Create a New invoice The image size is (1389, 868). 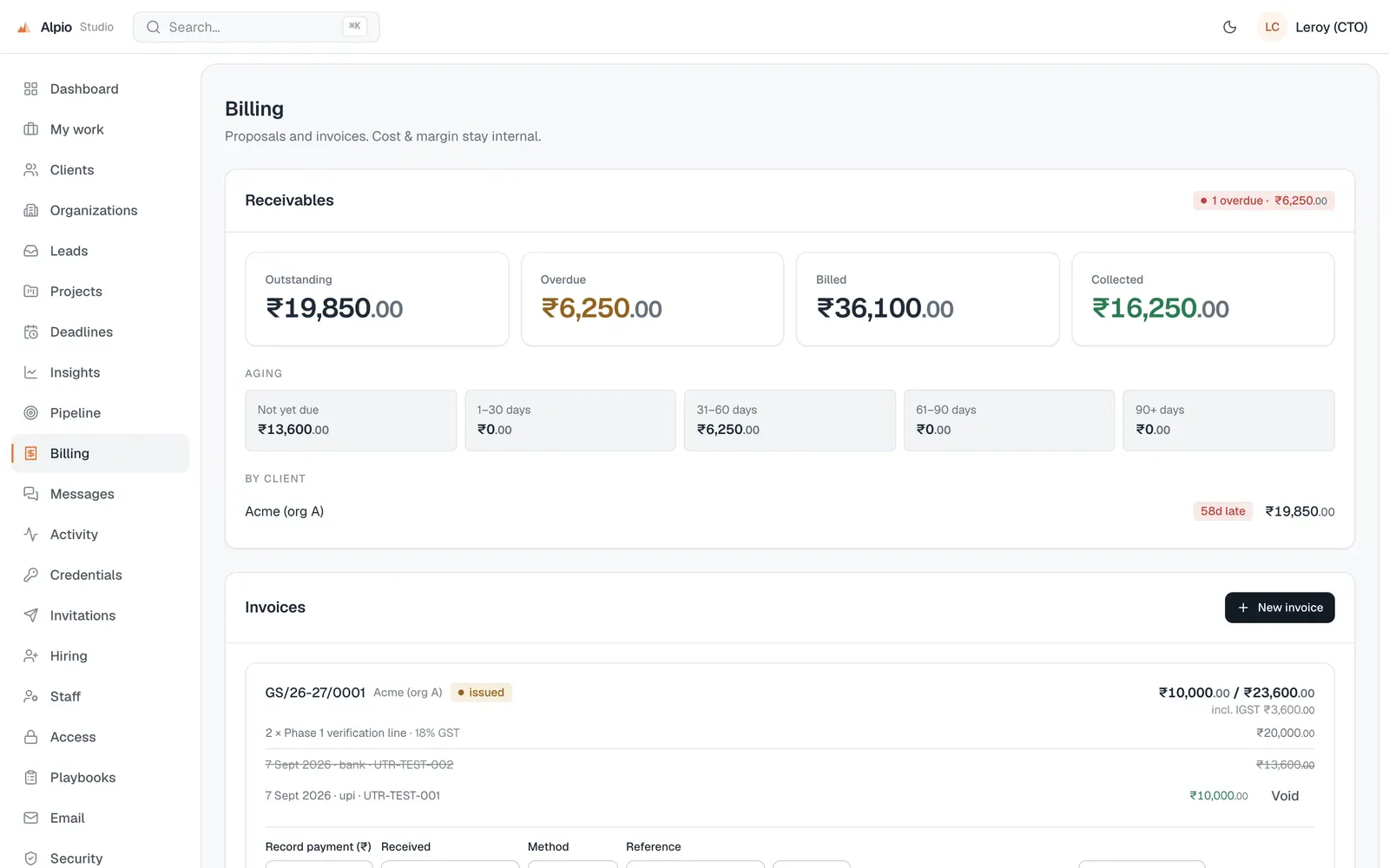click(x=1280, y=608)
